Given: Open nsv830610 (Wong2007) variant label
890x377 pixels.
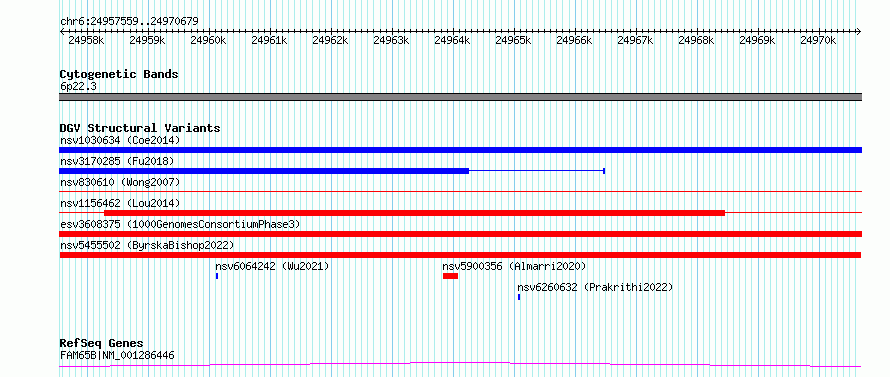Looking at the screenshot, I should point(120,182).
